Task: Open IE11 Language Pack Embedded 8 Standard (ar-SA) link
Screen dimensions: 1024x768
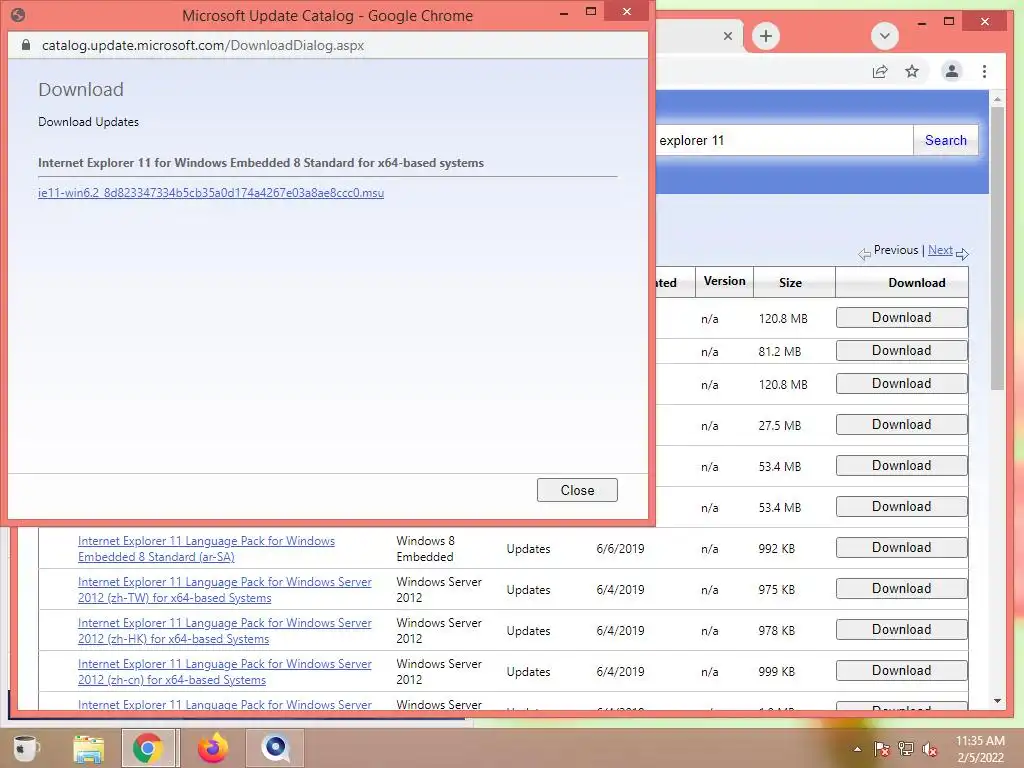Action: 206,549
